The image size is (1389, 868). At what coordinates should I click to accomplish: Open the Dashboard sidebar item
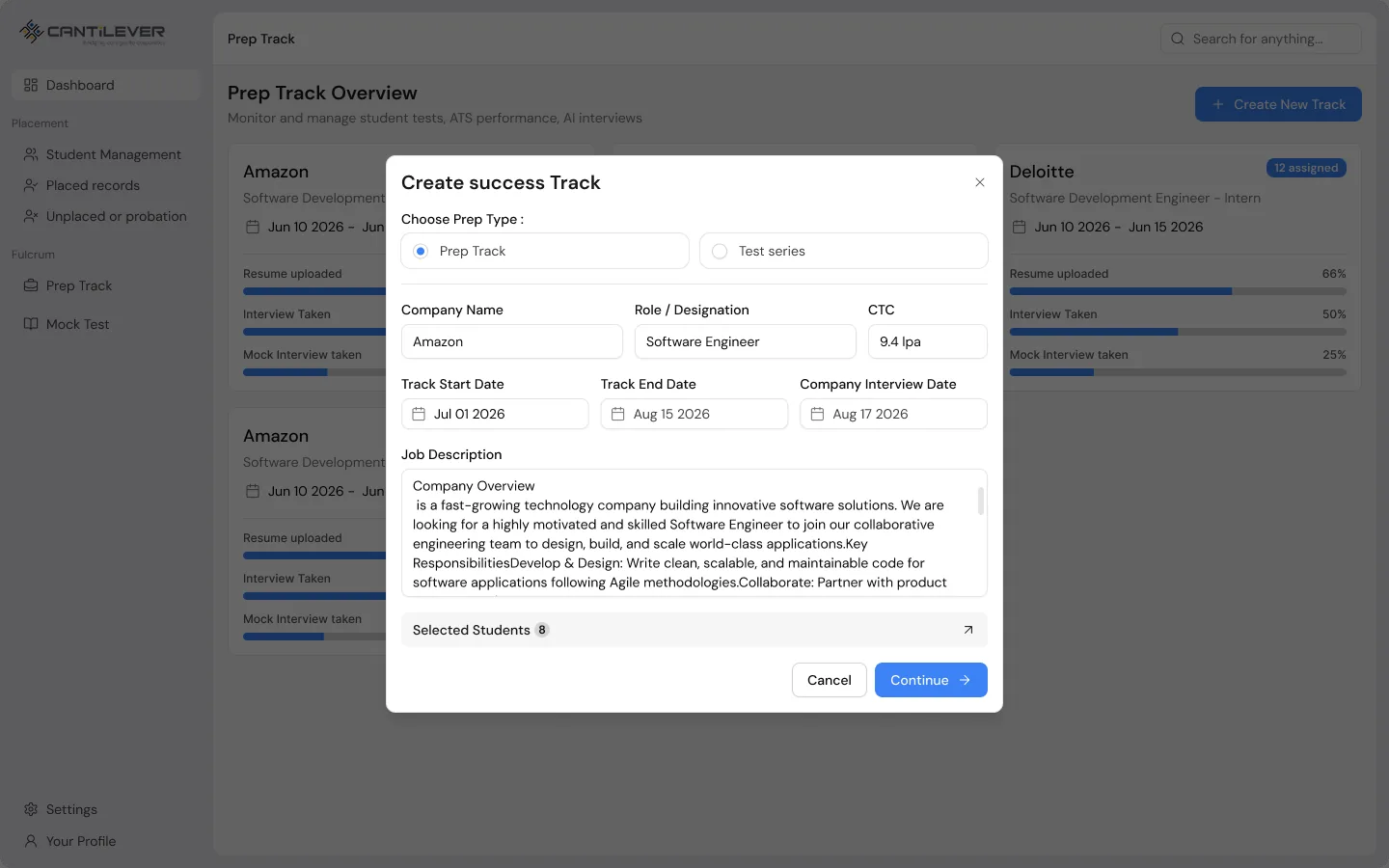(x=105, y=85)
